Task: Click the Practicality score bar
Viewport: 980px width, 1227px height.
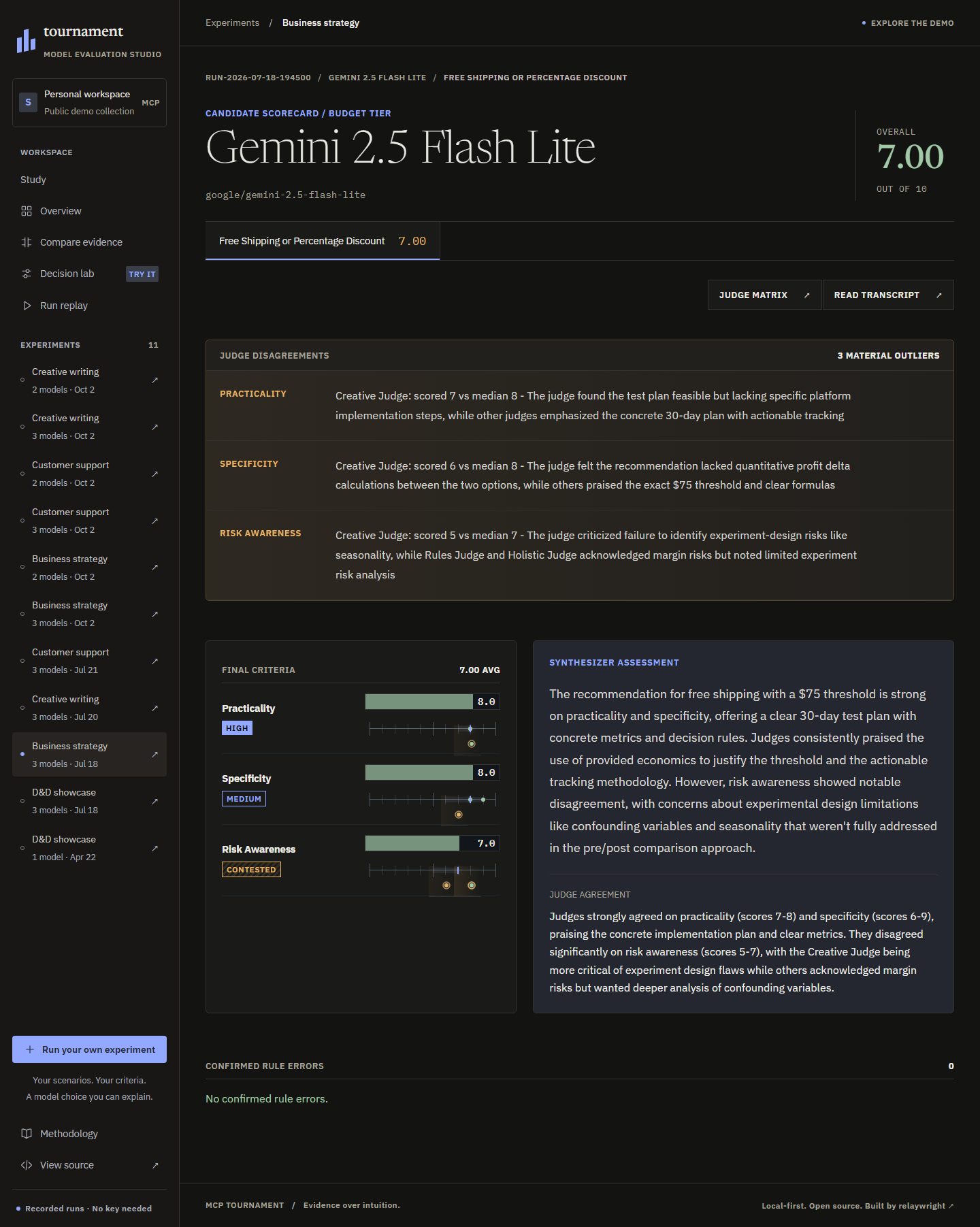Action: [433, 702]
